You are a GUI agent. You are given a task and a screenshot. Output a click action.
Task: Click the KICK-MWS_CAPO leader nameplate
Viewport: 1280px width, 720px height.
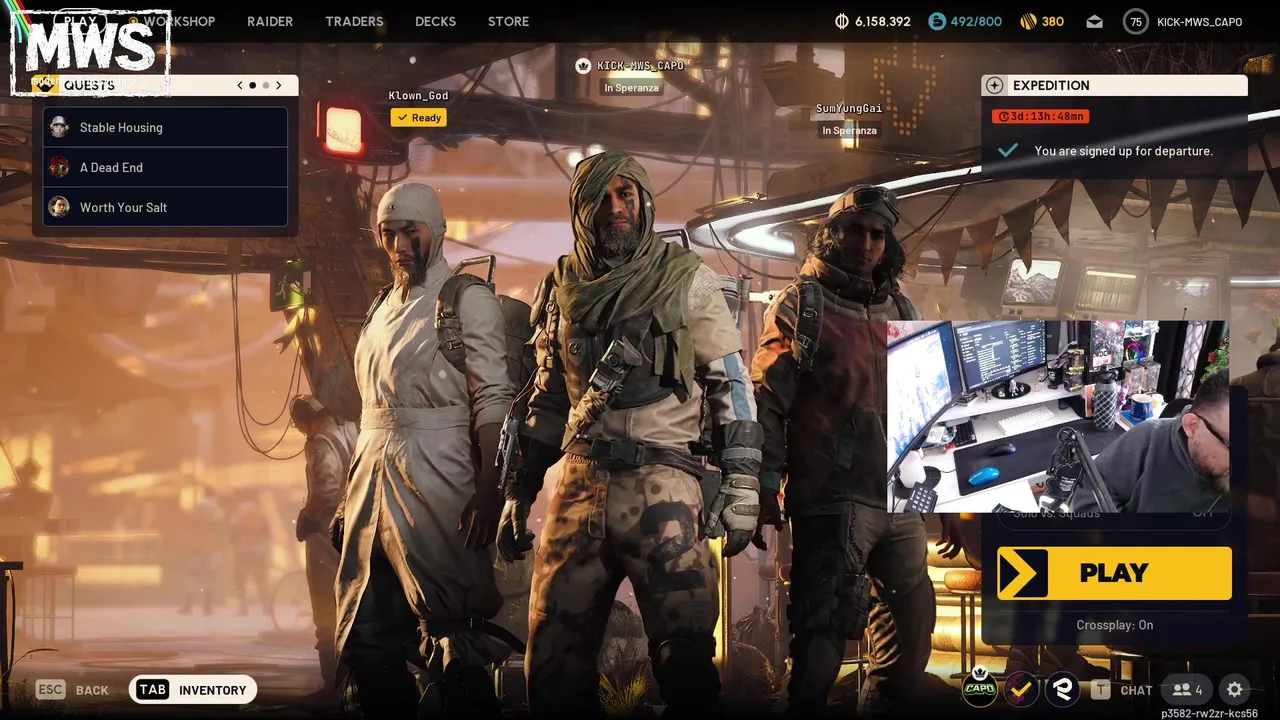(640, 66)
